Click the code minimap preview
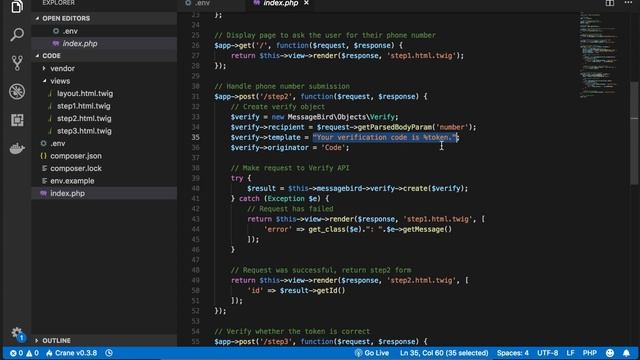This screenshot has height=360, width=640. point(599,55)
